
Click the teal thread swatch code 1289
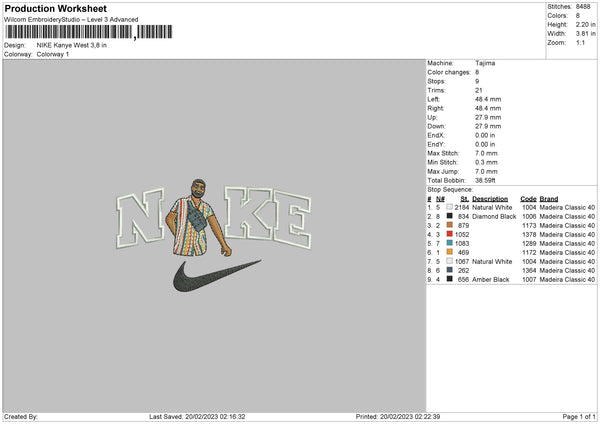[449, 243]
